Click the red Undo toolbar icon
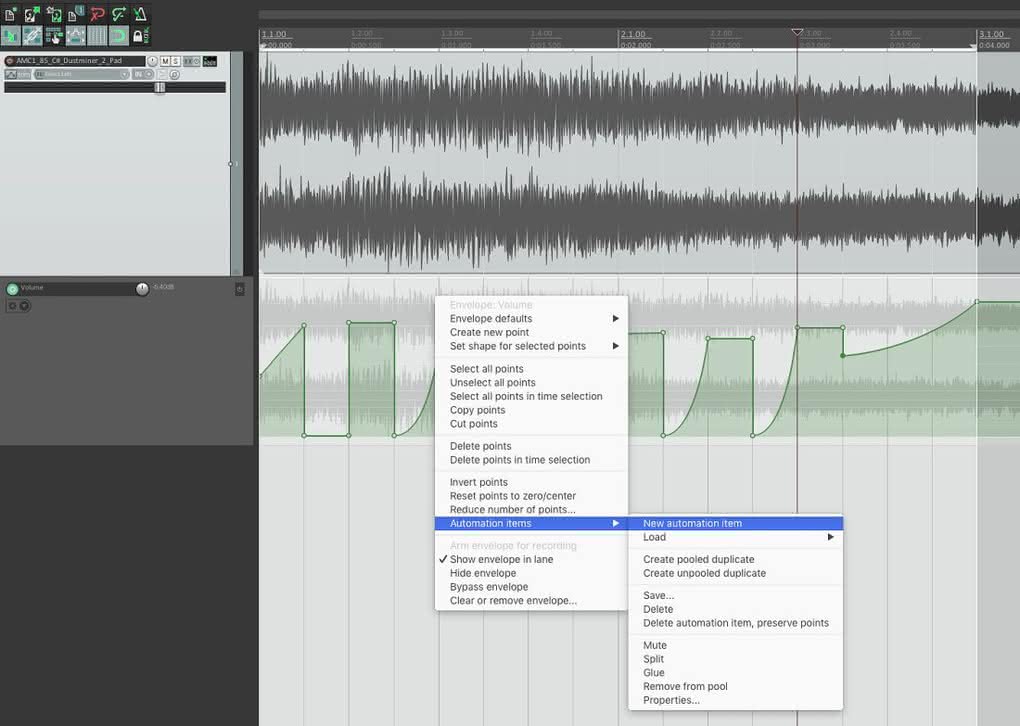The height and width of the screenshot is (726, 1020). (97, 14)
